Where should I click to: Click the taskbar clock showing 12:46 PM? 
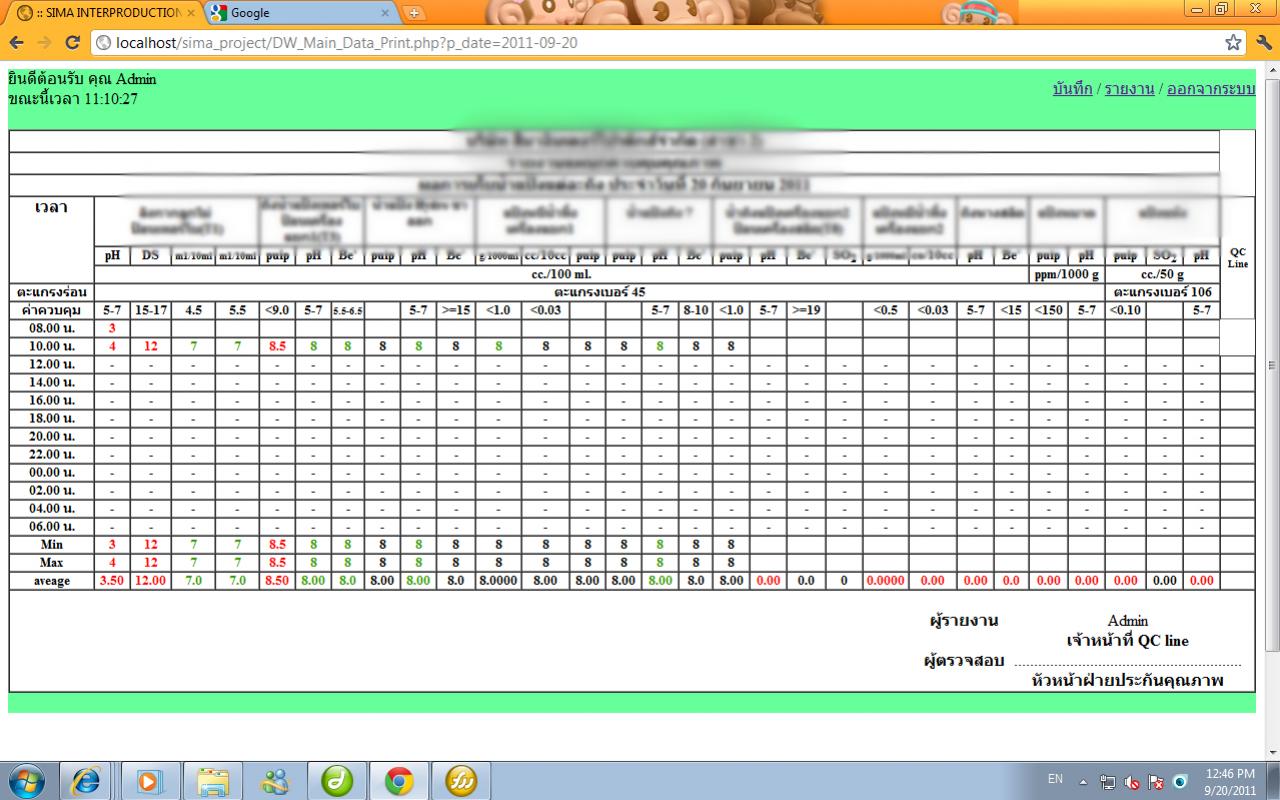click(1230, 781)
